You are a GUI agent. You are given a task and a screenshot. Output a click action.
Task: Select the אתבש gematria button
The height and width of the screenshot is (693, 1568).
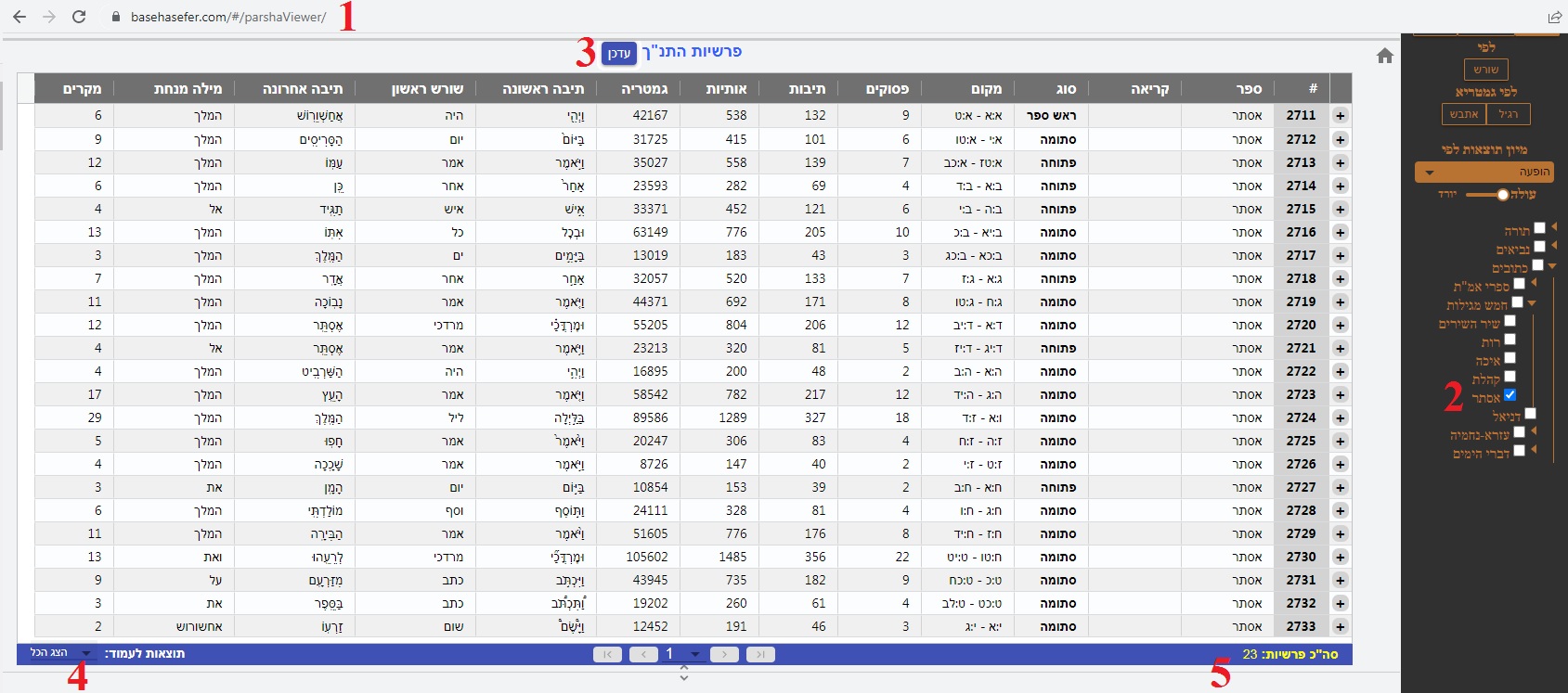pos(1464,114)
